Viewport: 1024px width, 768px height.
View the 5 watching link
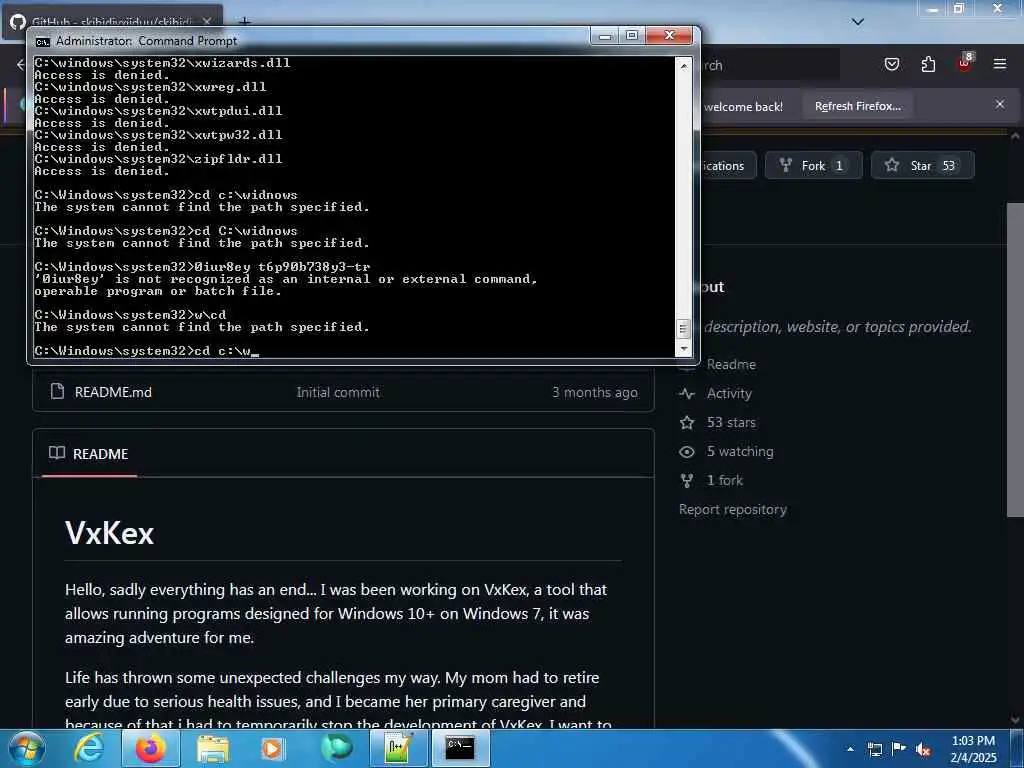click(740, 451)
